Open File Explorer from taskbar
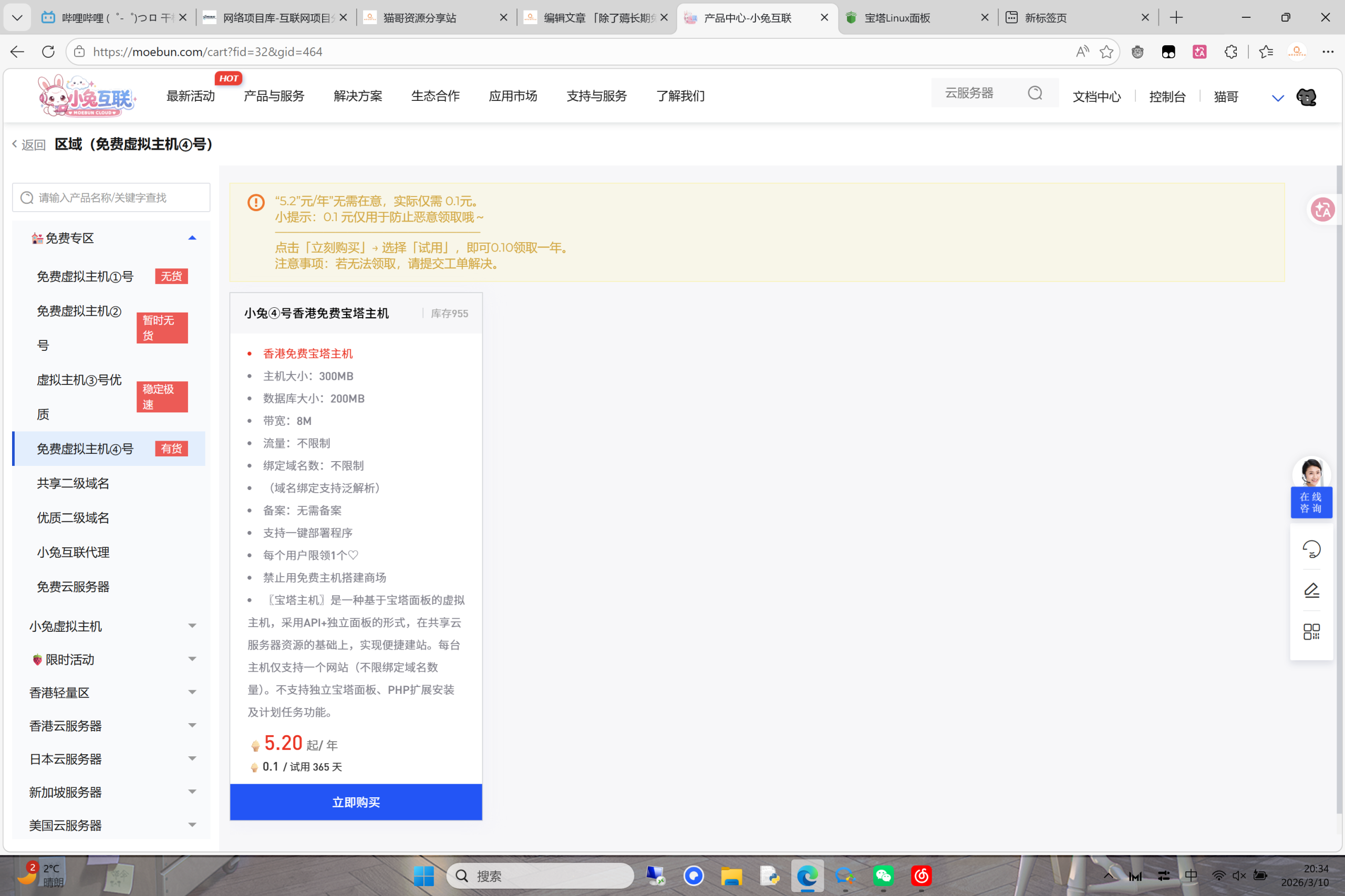Screen dimensions: 1345x896 (x=731, y=876)
